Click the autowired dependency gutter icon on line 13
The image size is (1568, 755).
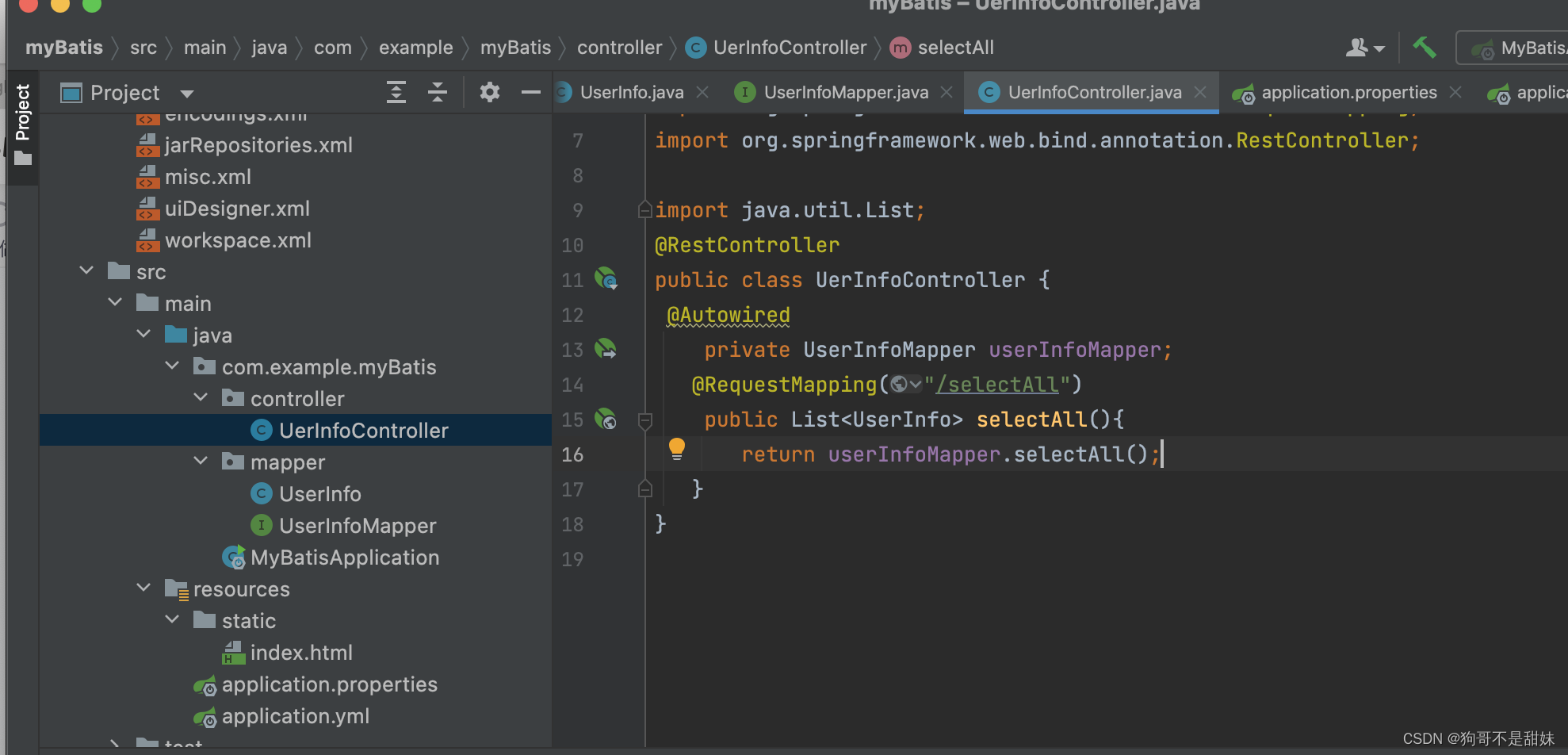tap(606, 348)
